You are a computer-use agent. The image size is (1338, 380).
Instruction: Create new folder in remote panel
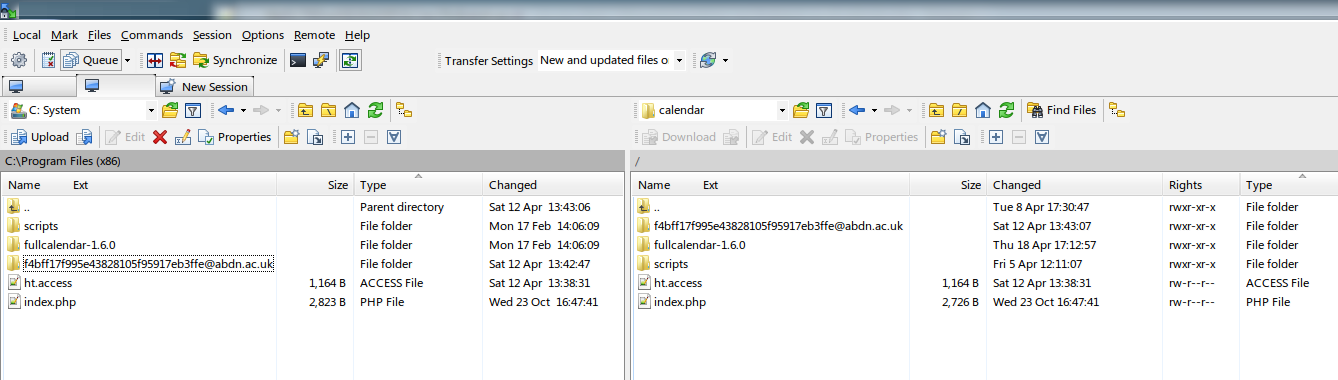(938, 137)
